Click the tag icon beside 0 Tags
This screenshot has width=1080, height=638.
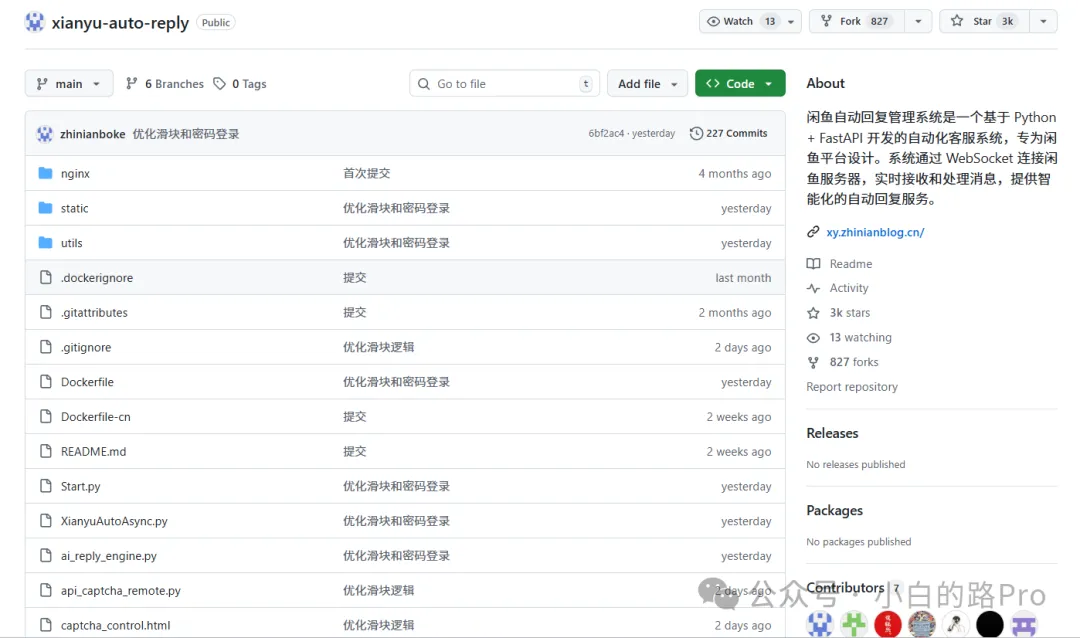[220, 83]
